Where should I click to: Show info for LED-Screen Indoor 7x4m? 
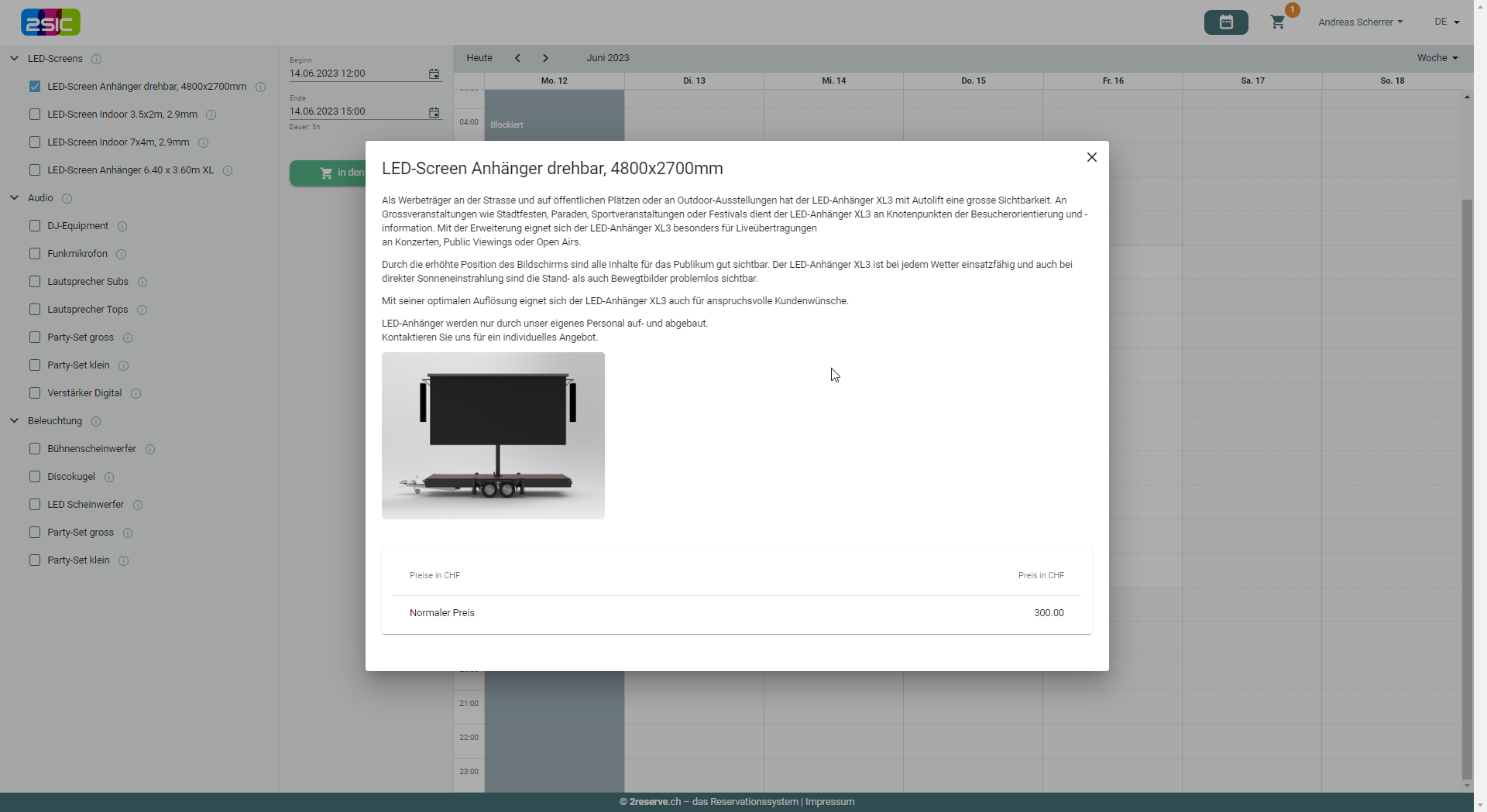pos(204,142)
